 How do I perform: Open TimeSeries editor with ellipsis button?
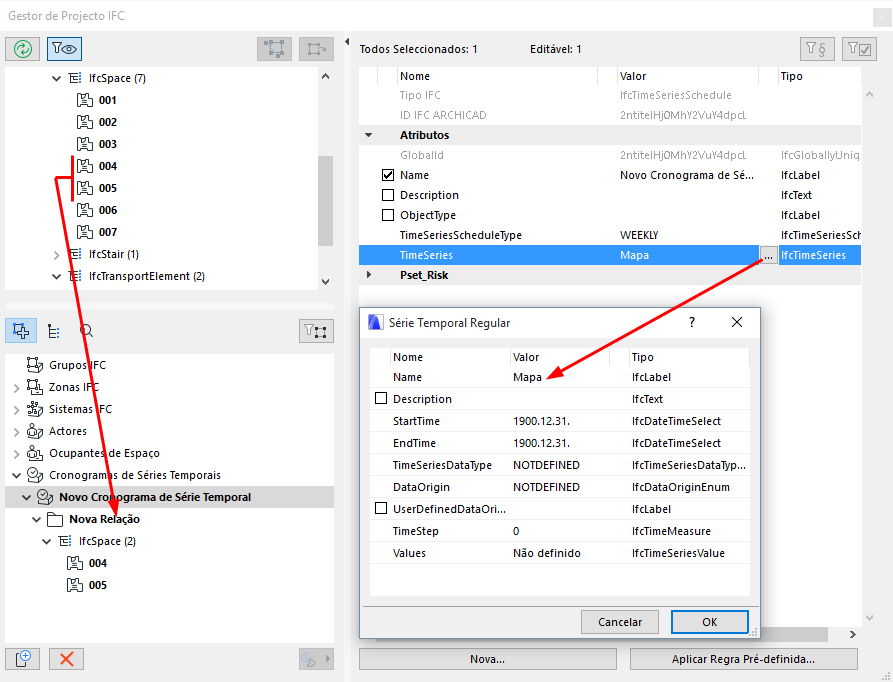click(x=768, y=255)
